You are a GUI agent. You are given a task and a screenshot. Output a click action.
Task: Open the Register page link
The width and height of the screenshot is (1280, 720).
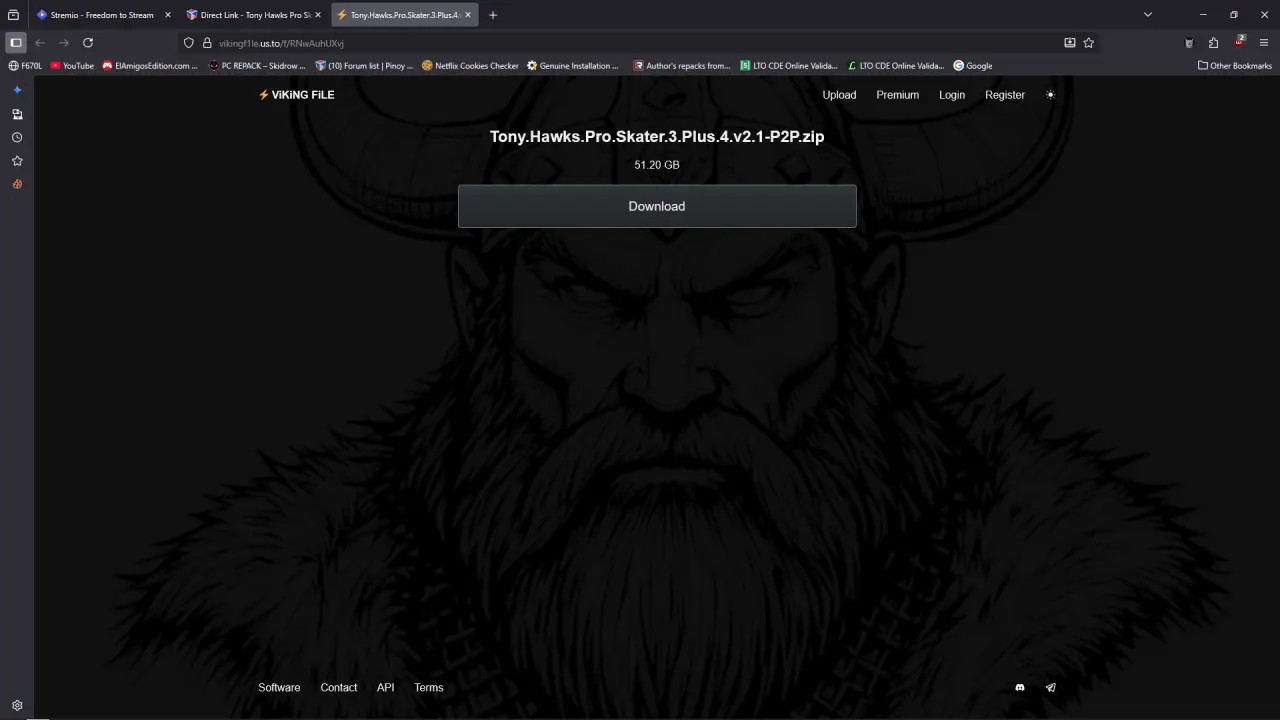(x=1005, y=95)
